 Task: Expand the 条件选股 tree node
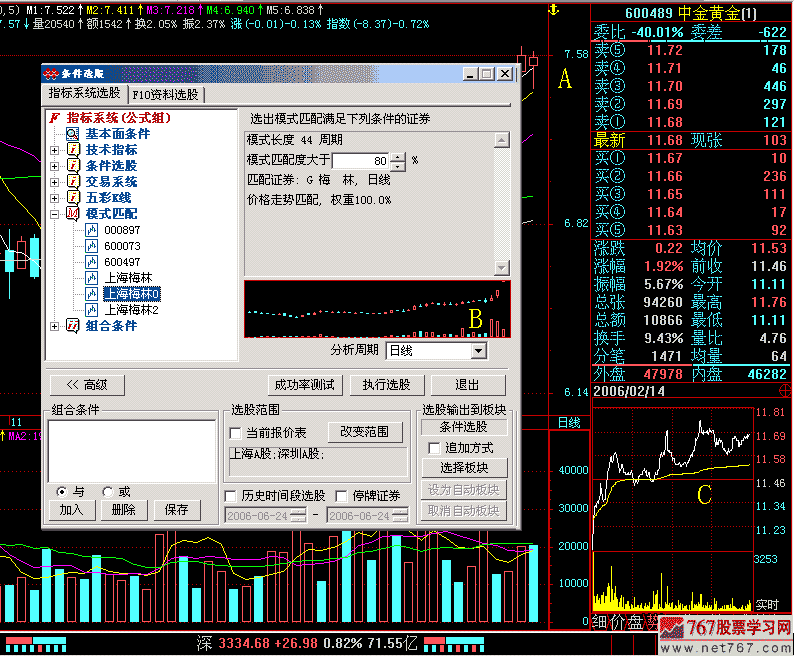click(x=54, y=166)
